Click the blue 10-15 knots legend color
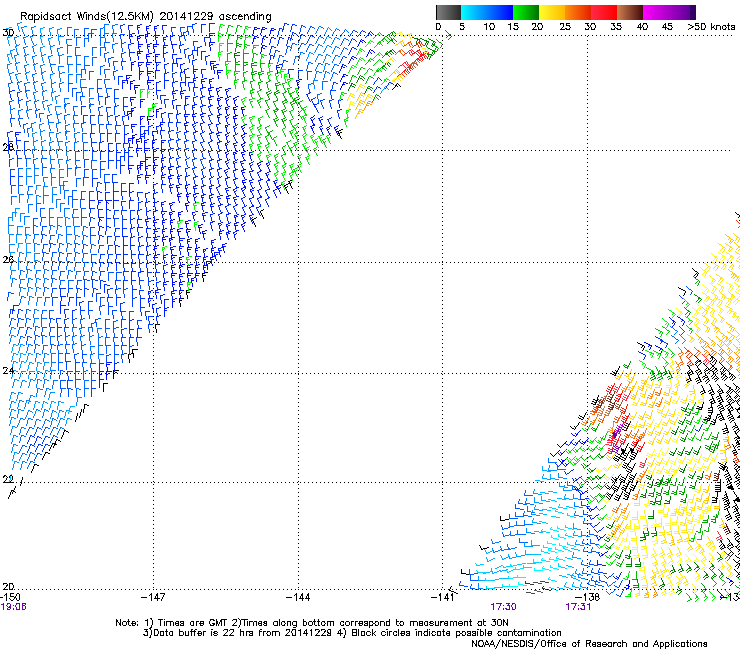740x650 pixels. click(499, 12)
